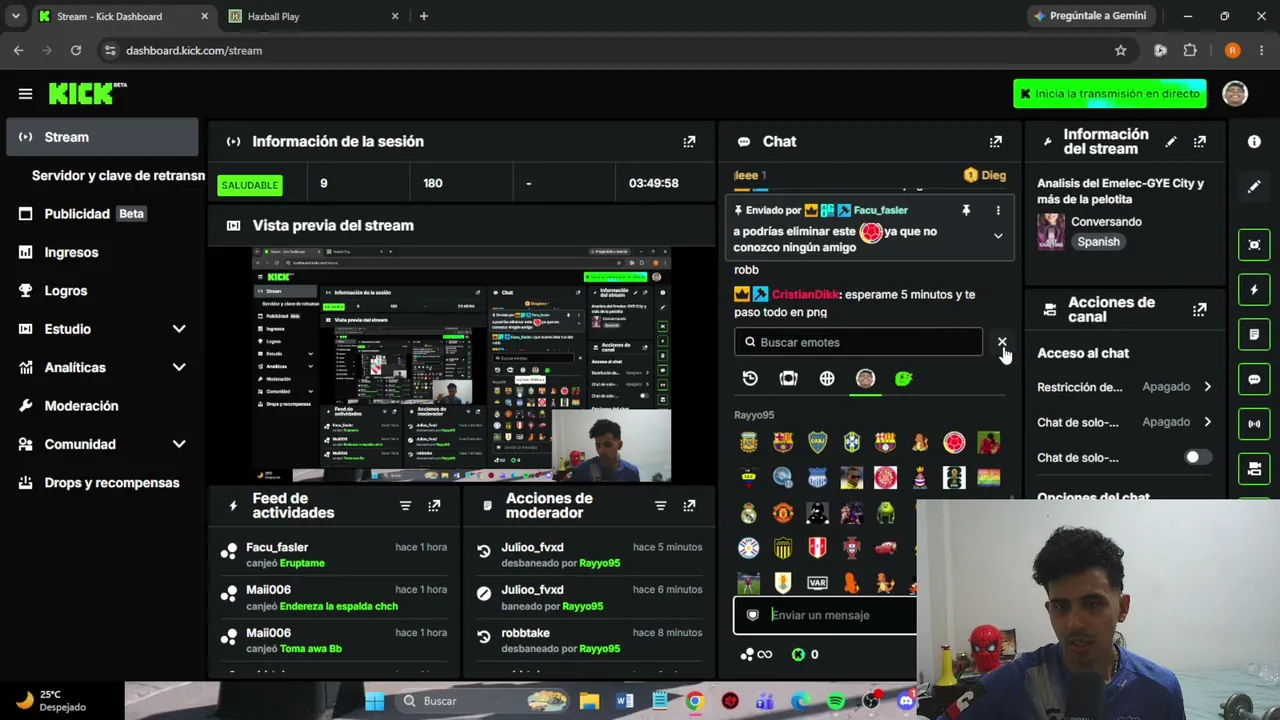Toggle the session info broadcast icon in sidebar
The image size is (1280, 720).
point(1254,424)
